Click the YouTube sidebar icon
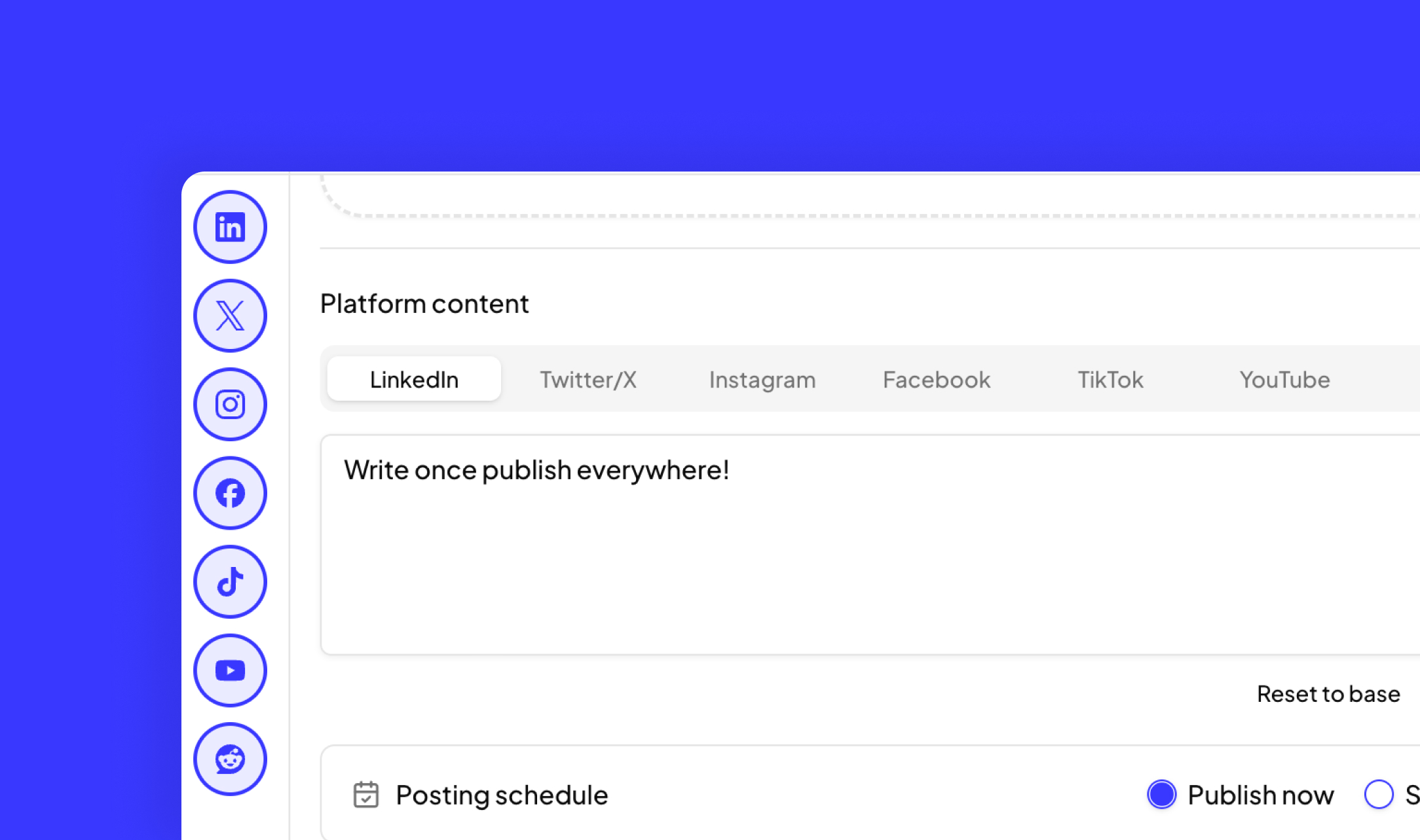Image resolution: width=1420 pixels, height=840 pixels. tap(230, 670)
